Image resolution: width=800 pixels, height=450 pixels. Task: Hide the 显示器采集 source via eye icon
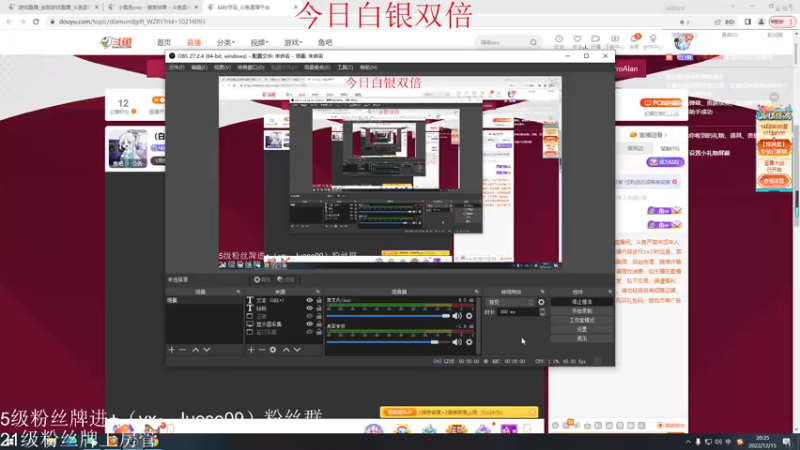(309, 324)
